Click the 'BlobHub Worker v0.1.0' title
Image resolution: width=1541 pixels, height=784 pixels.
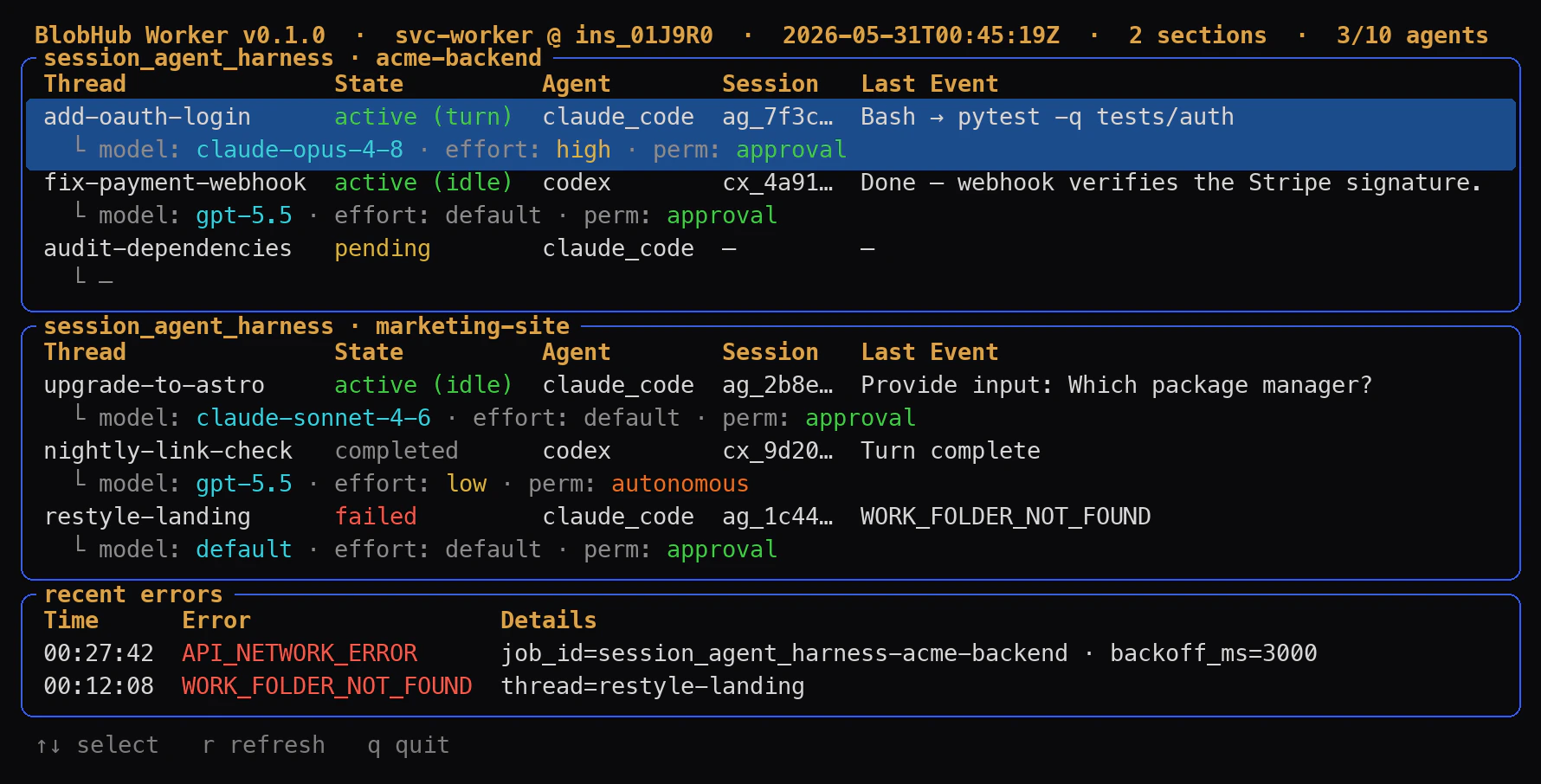(180, 35)
